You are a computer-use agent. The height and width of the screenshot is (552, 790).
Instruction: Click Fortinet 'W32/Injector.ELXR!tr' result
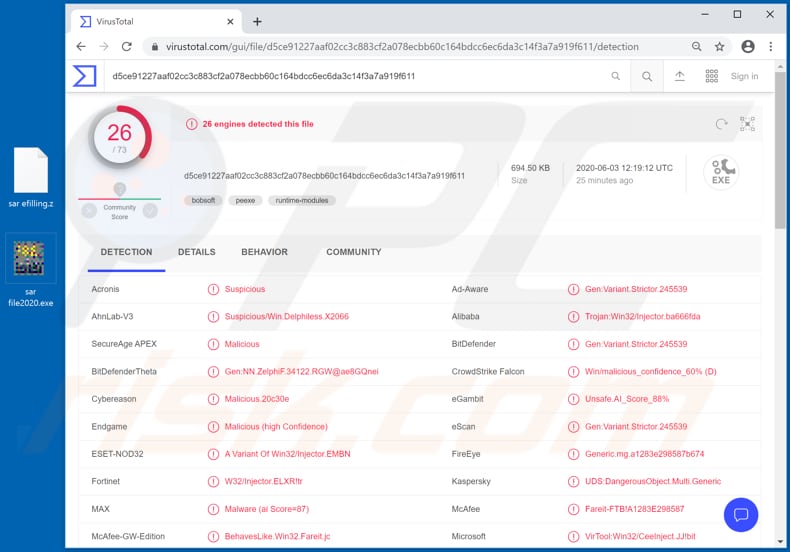click(264, 481)
